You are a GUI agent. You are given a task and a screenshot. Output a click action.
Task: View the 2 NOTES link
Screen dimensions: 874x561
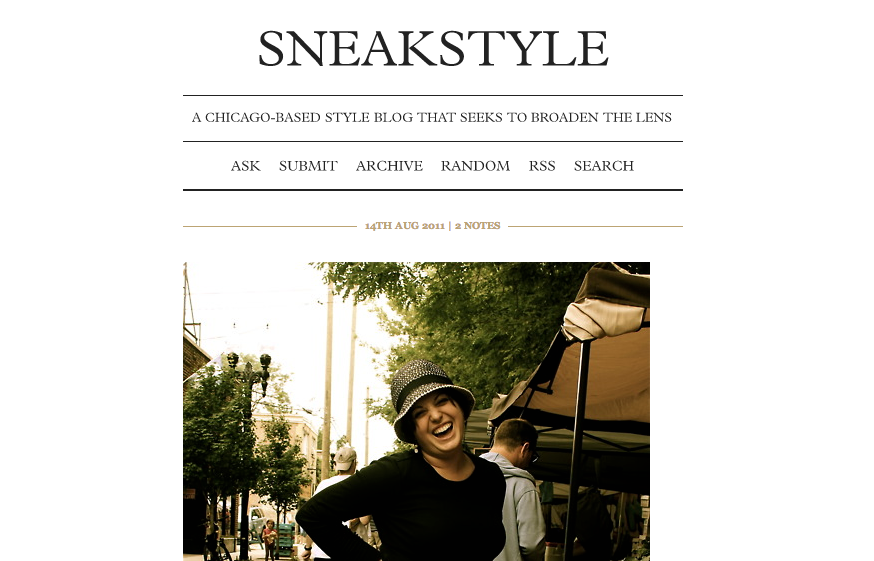pyautogui.click(x=478, y=226)
